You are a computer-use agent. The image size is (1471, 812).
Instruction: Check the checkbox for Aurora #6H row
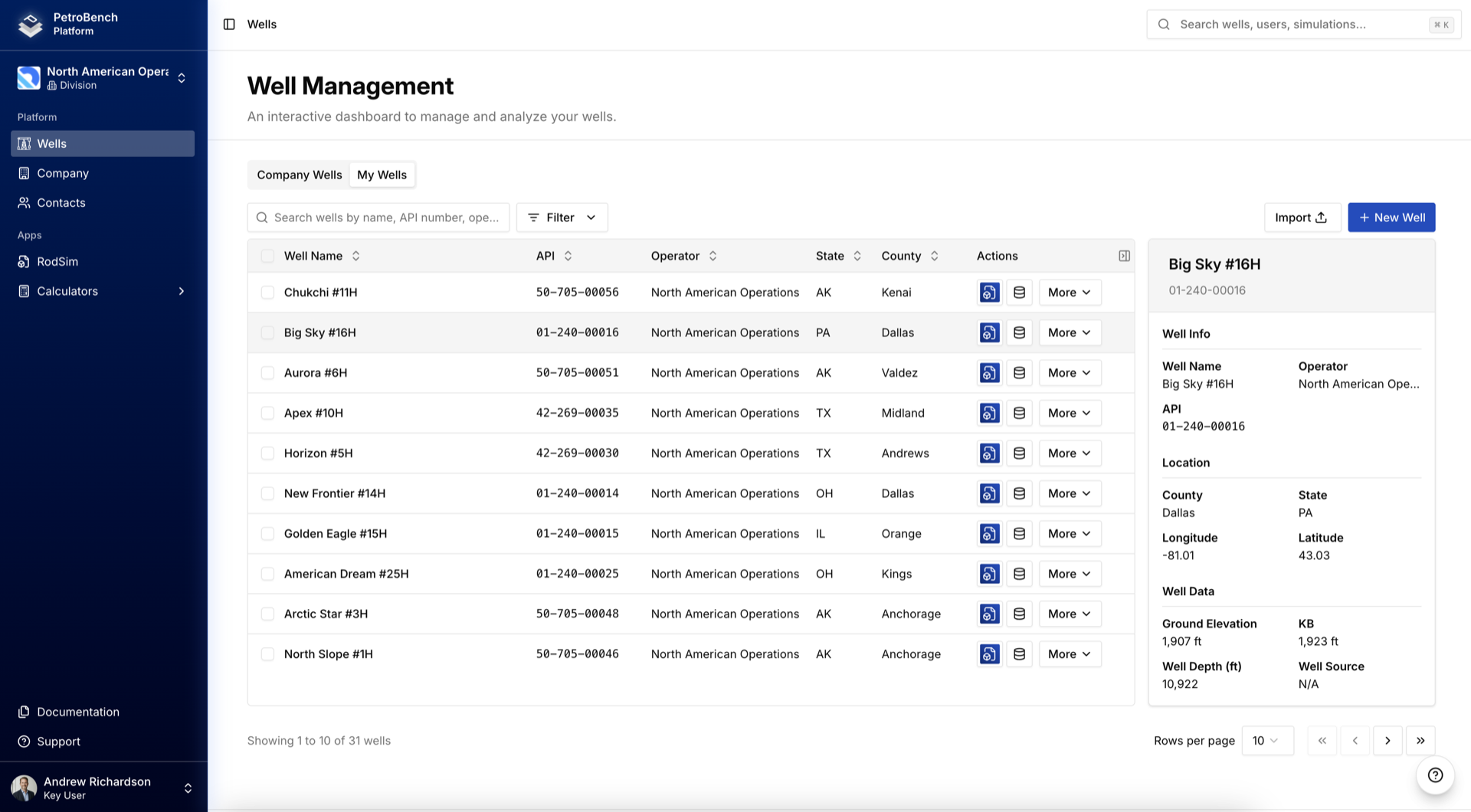coord(267,372)
